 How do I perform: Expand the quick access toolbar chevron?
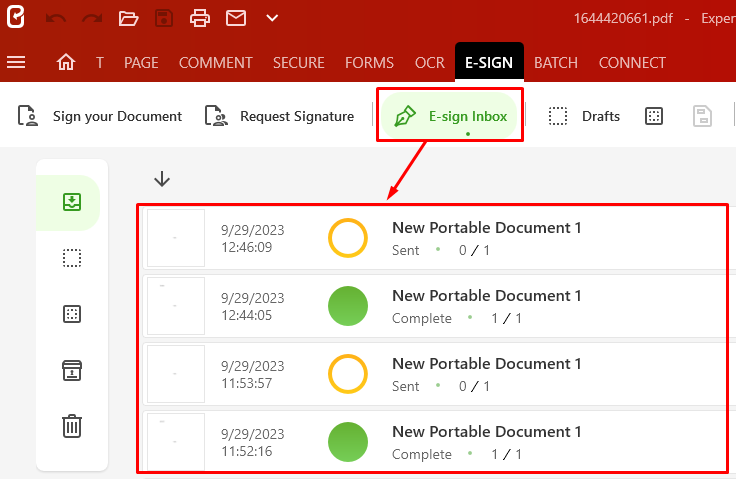pyautogui.click(x=272, y=18)
